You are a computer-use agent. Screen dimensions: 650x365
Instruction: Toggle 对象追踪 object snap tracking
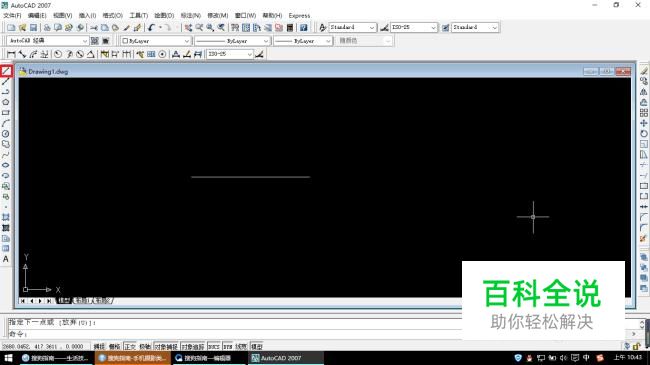tap(193, 346)
